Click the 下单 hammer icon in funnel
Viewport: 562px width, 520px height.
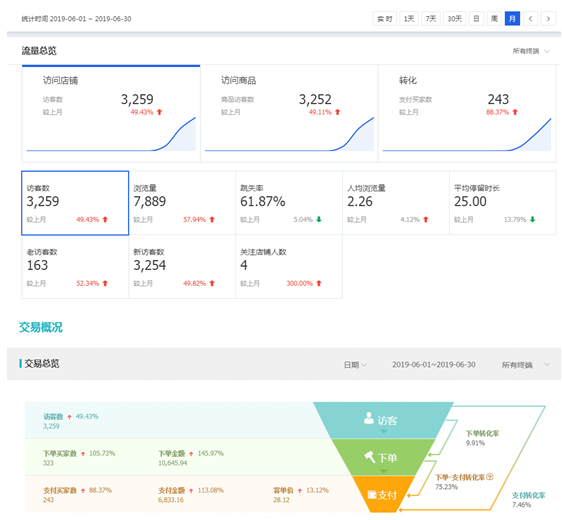click(370, 457)
